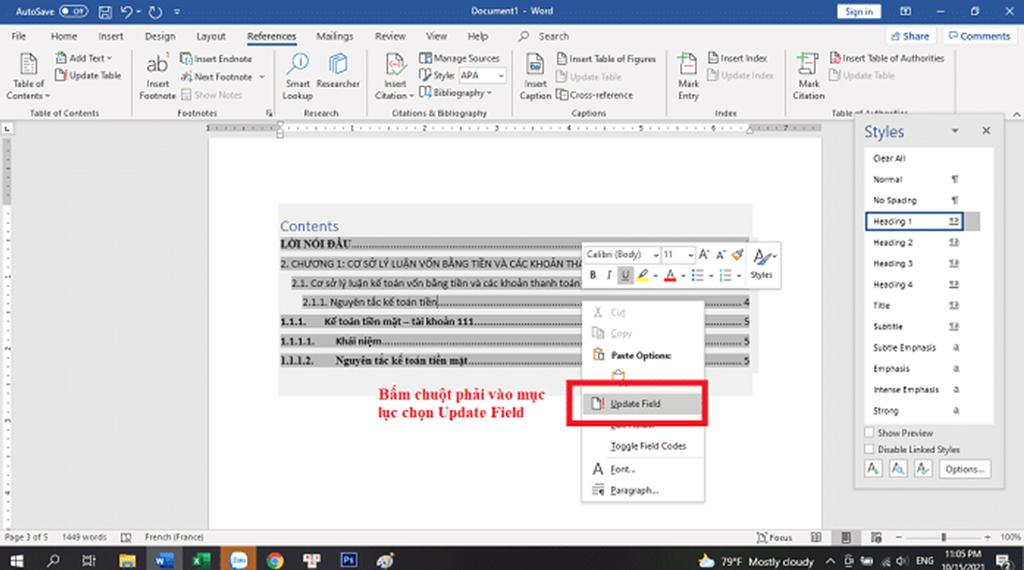Customize Quick Access Toolbar dropdown

click(x=177, y=12)
